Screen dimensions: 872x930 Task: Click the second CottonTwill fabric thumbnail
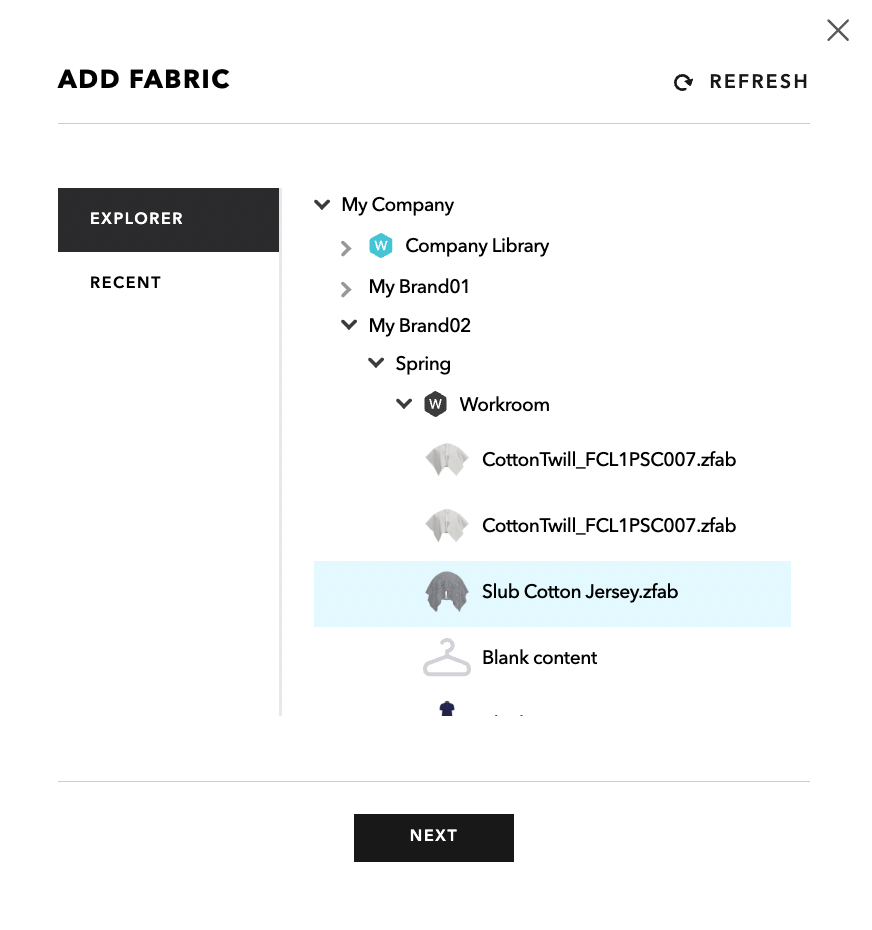click(x=447, y=525)
